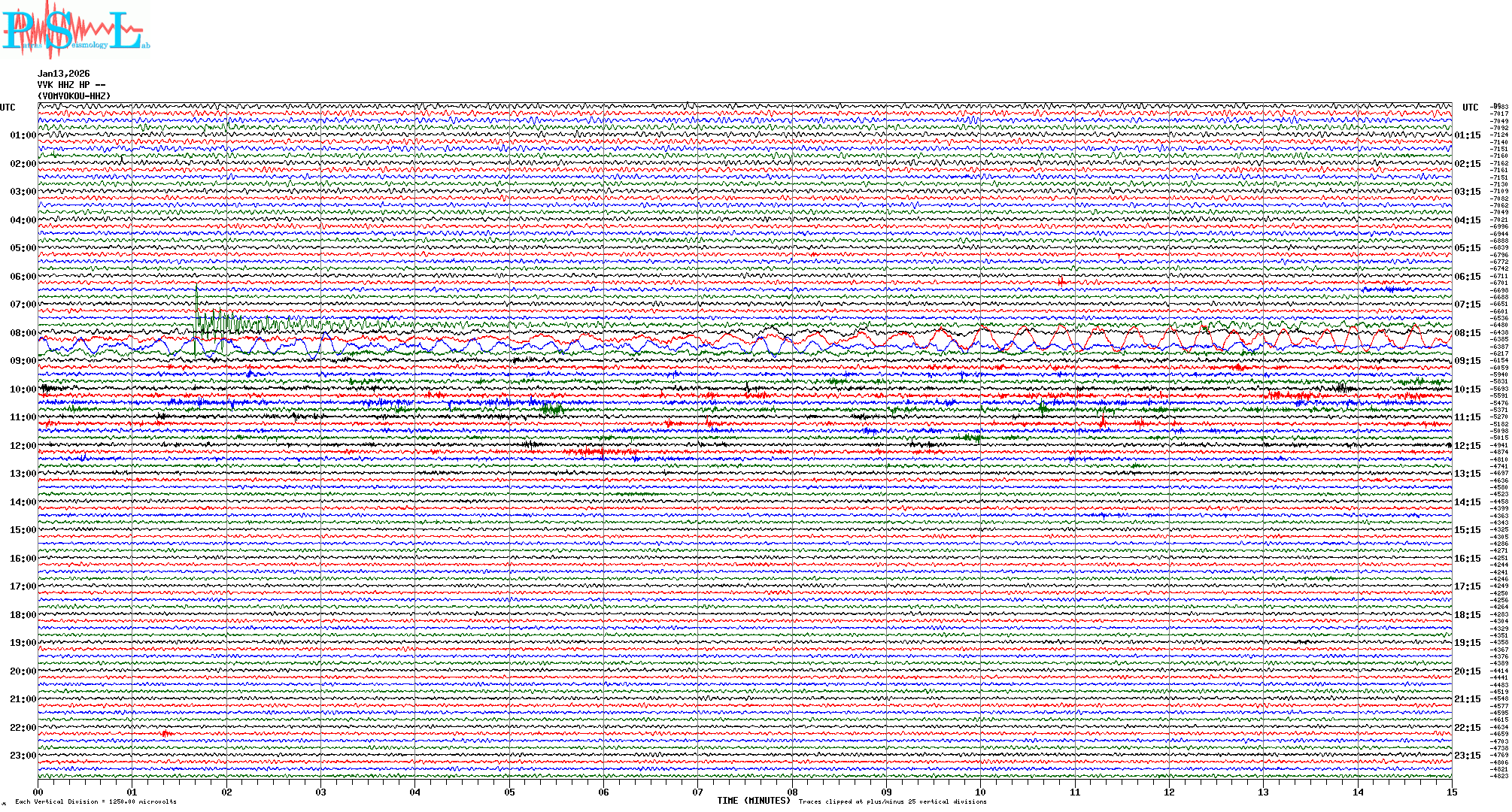Click the left UTC axis header
This screenshot has width=1512, height=812.
coord(8,108)
